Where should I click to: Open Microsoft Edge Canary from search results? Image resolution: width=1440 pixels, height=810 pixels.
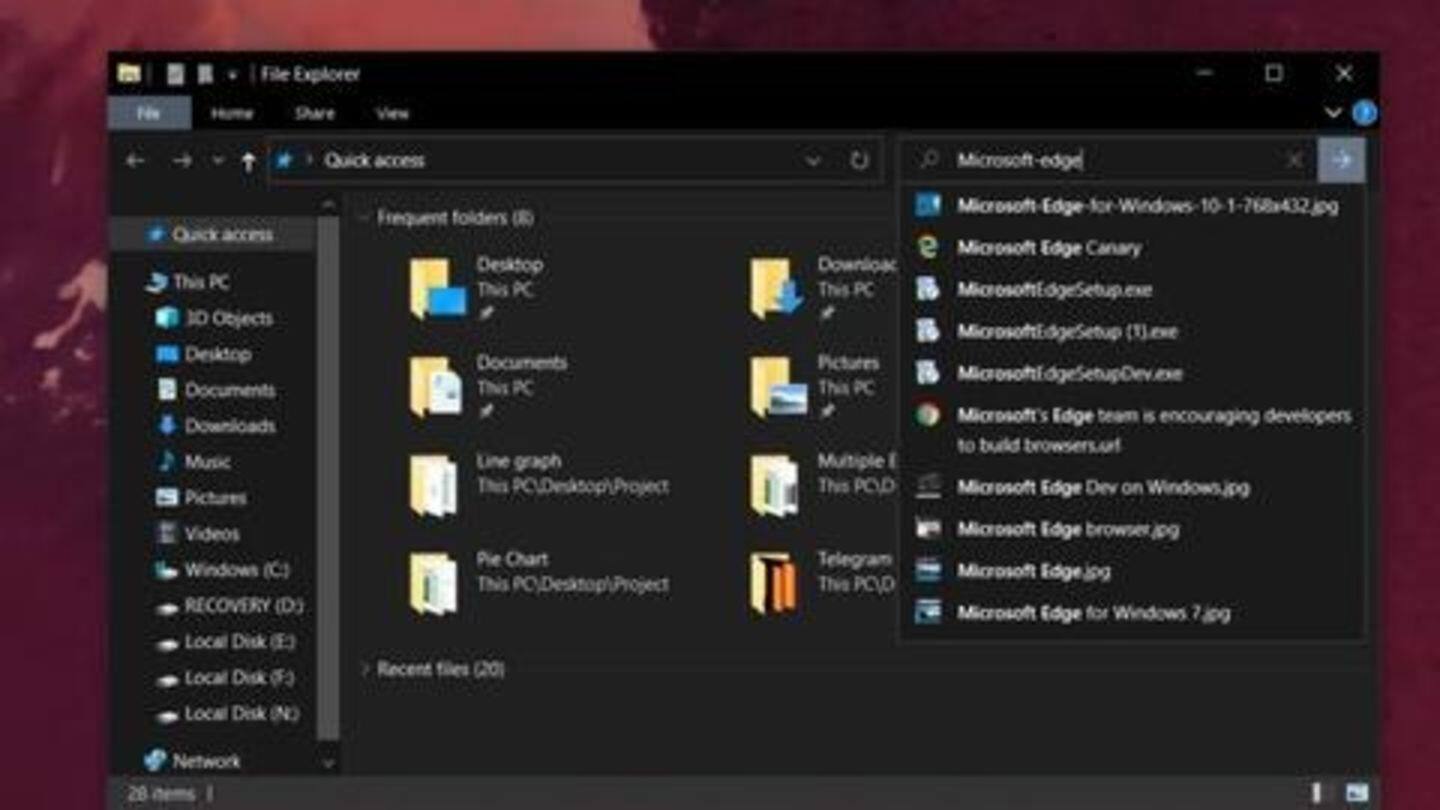pyautogui.click(x=1052, y=248)
